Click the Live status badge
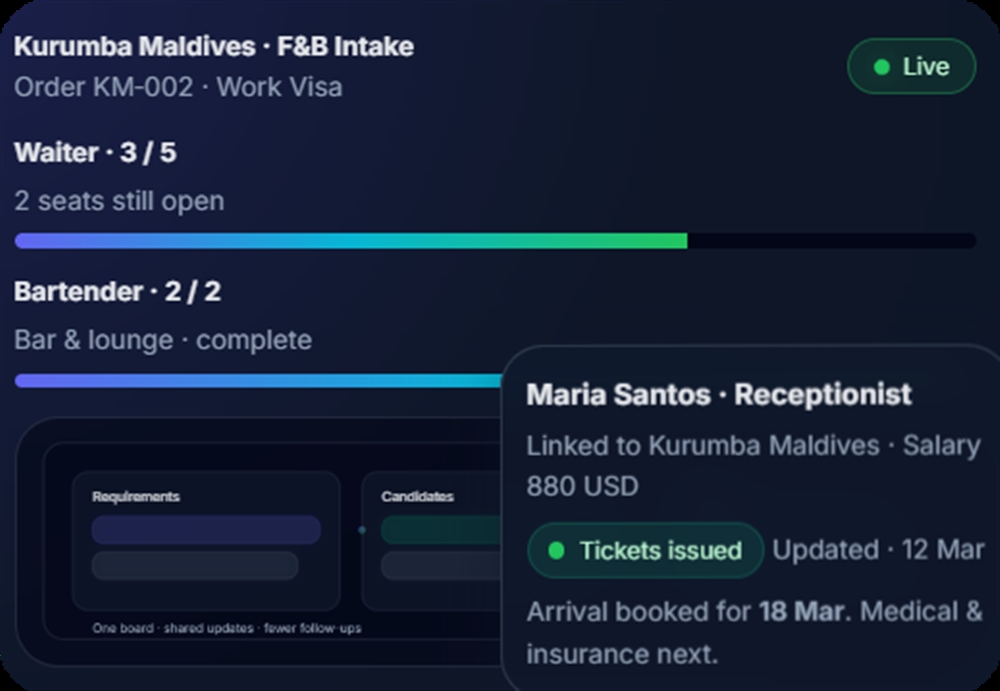 point(911,67)
